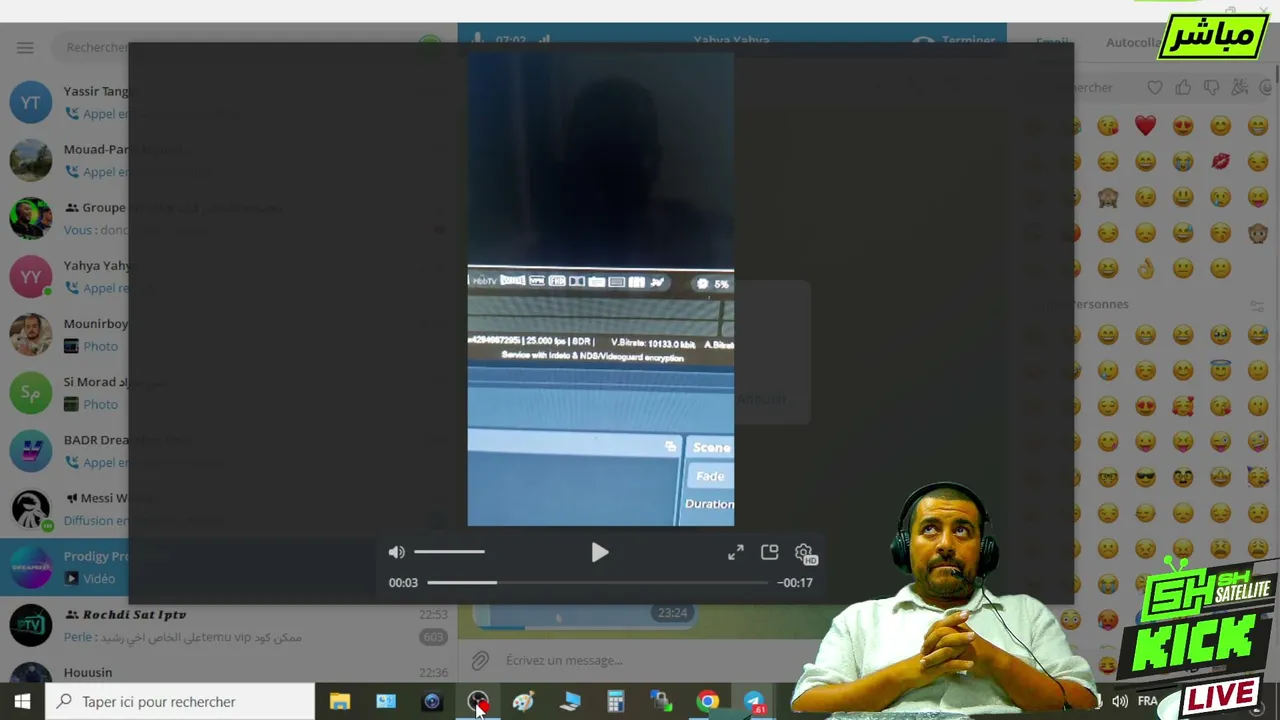This screenshot has height=720, width=1280.
Task: Open Google Chrome from the taskbar
Action: (707, 701)
